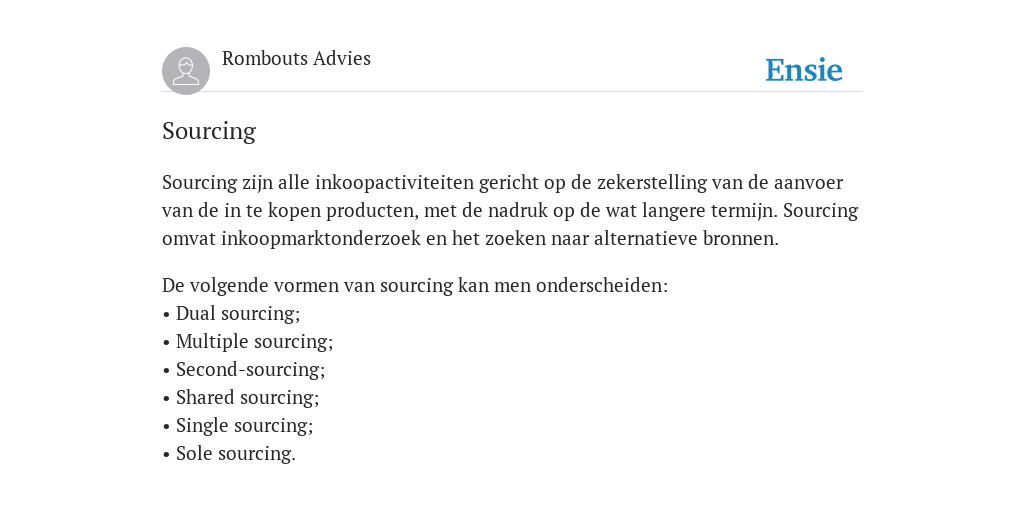
Task: Click the Sourcing heading title
Action: [209, 131]
